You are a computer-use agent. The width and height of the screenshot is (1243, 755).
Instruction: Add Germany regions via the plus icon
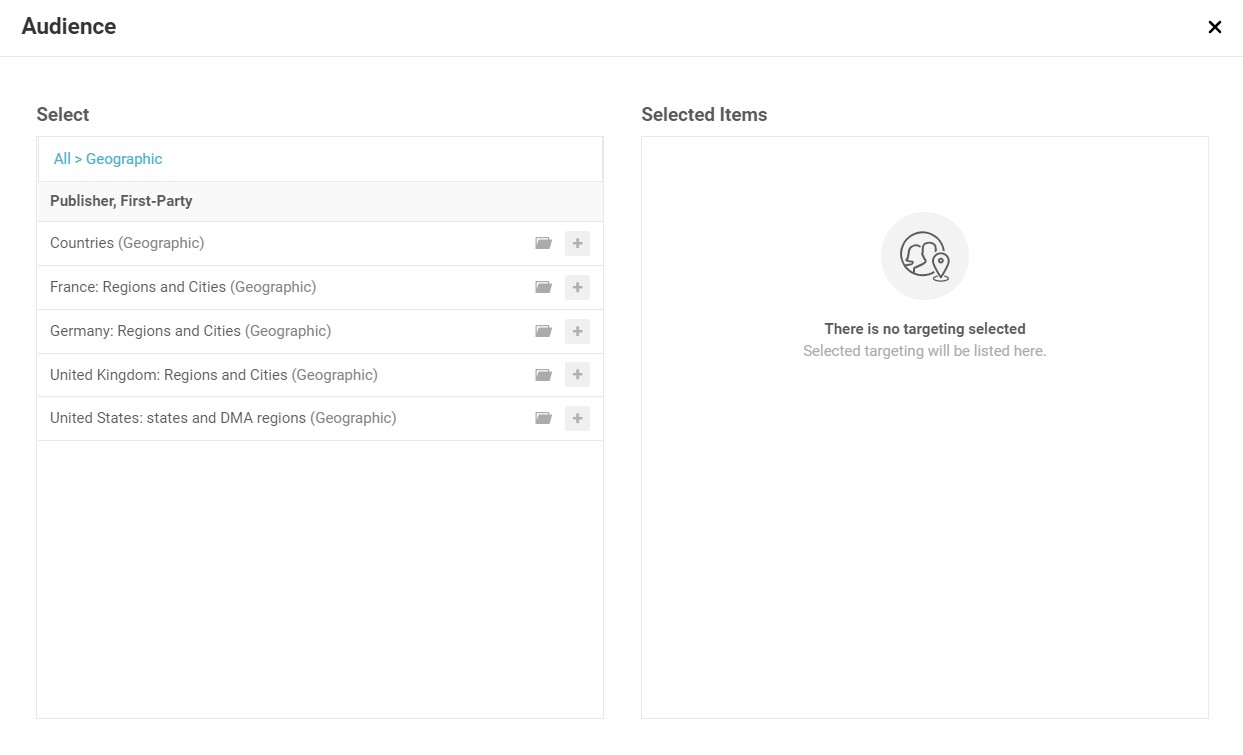point(577,331)
